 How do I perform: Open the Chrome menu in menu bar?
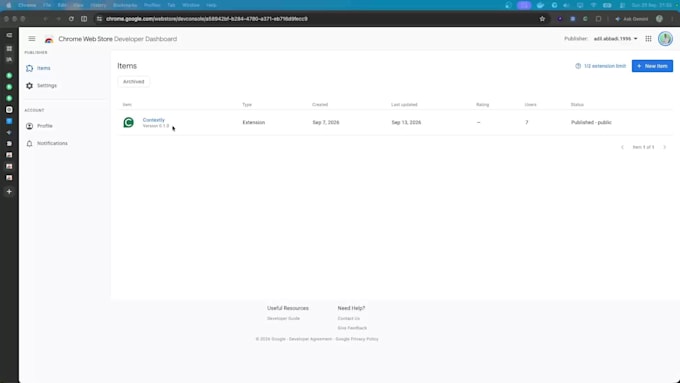[27, 5]
